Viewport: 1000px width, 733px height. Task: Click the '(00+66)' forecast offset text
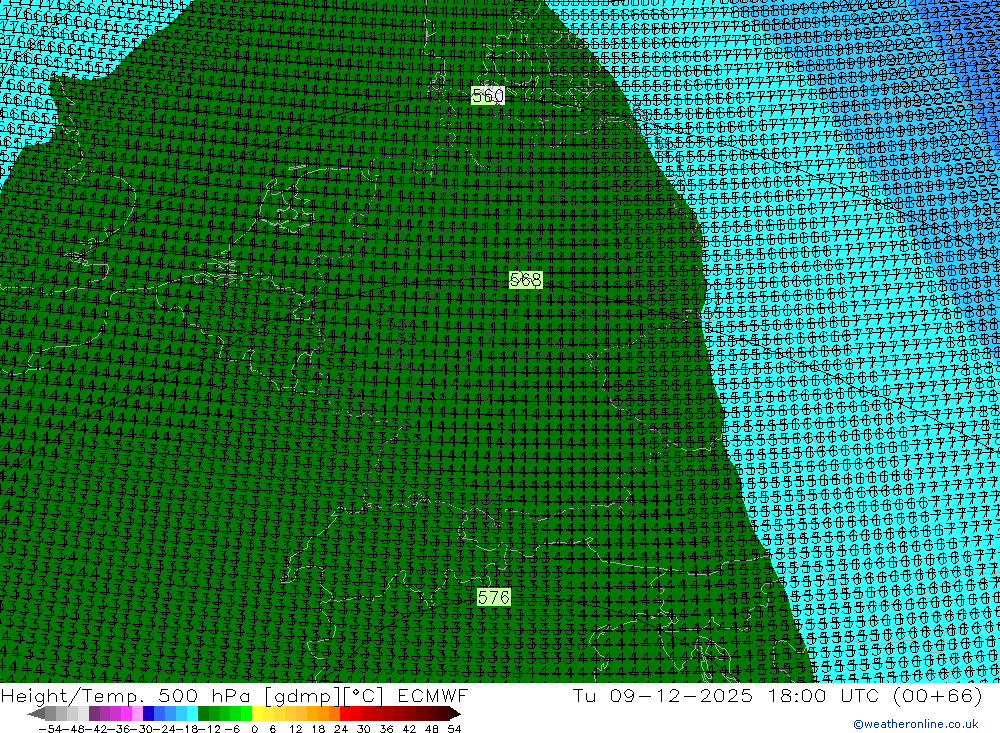click(938, 696)
